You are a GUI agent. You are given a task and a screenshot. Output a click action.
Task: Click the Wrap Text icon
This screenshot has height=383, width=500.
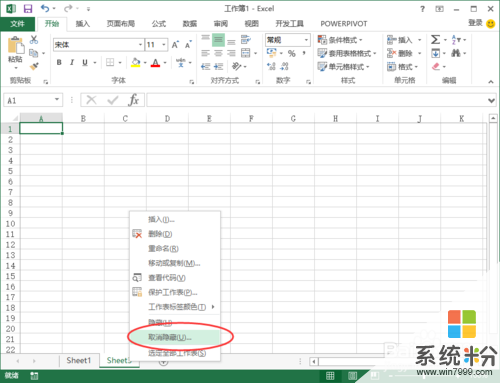click(246, 40)
